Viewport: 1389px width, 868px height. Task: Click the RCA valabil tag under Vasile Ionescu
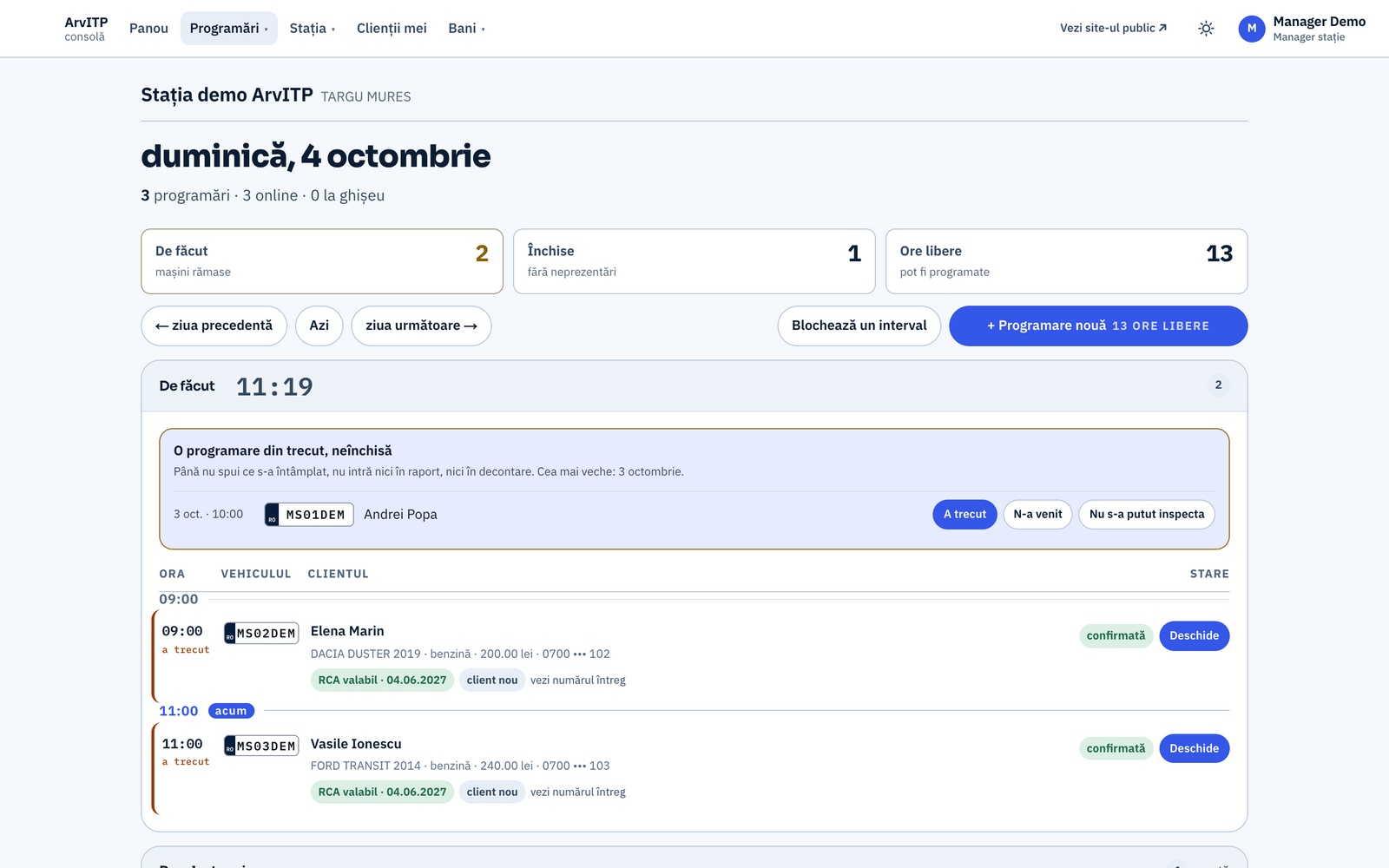pyautogui.click(x=382, y=792)
